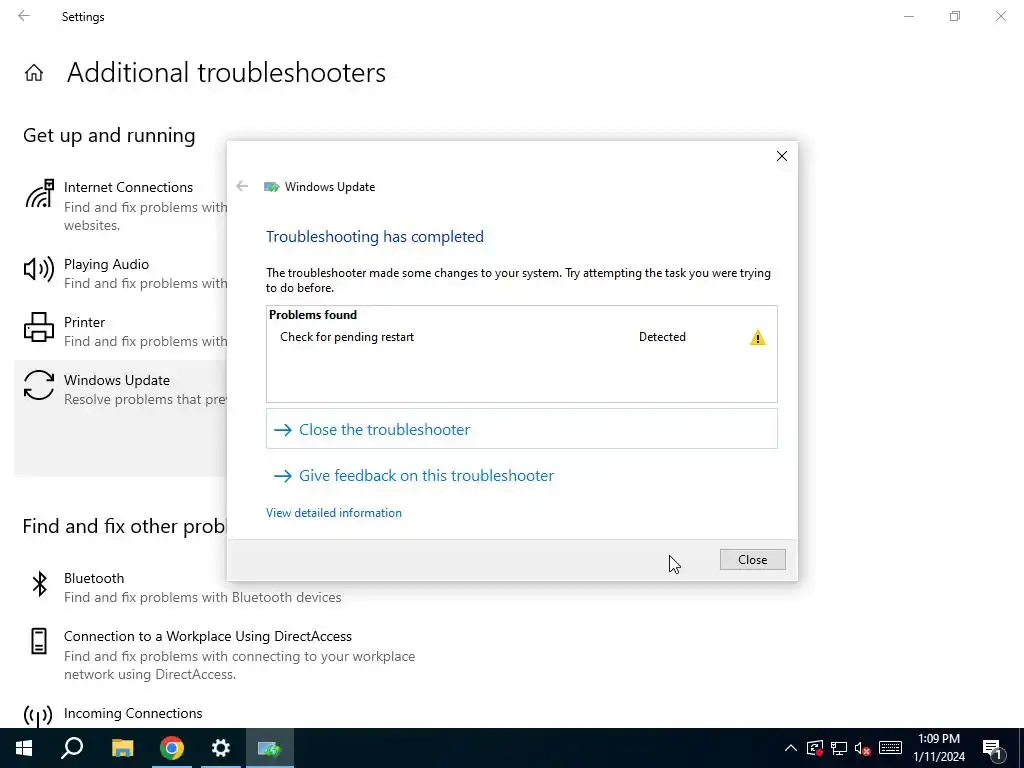Select Incoming Connections troubleshooter label

[133, 713]
